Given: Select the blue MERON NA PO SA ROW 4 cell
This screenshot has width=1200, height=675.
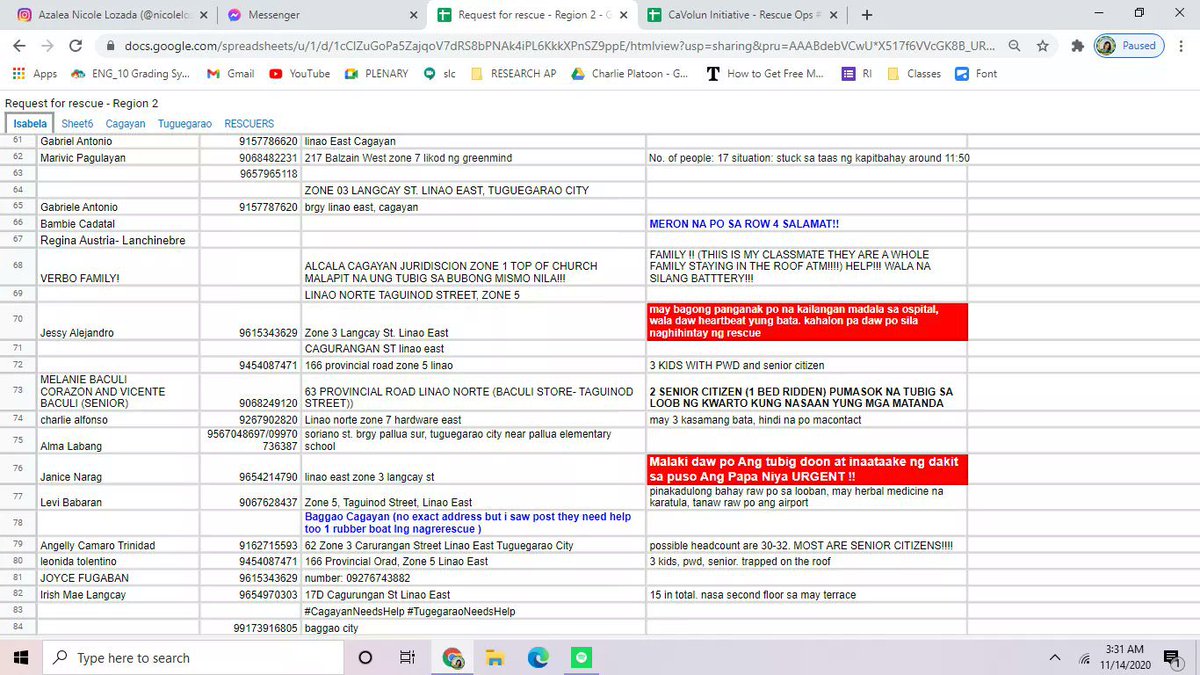Looking at the screenshot, I should 806,224.
